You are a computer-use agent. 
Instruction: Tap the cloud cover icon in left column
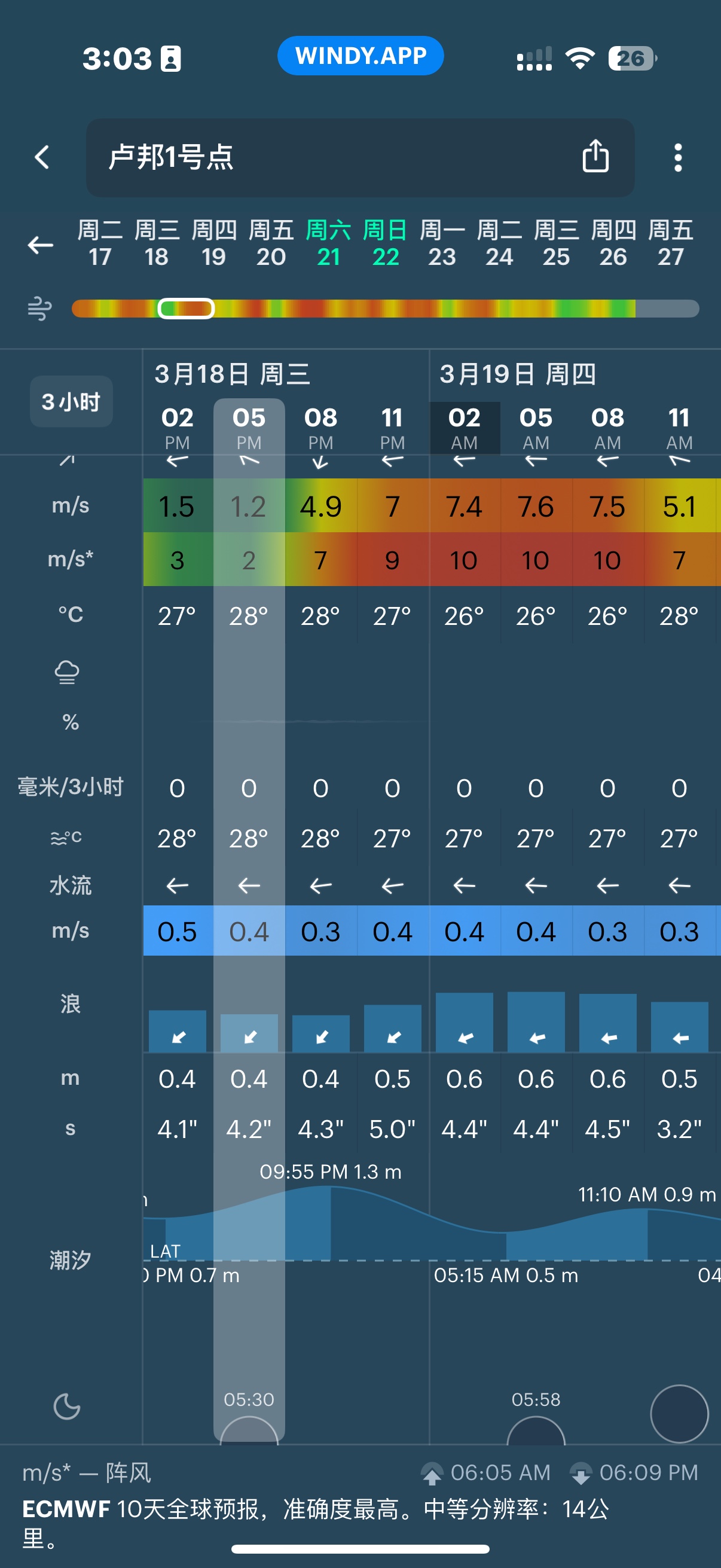(x=67, y=673)
